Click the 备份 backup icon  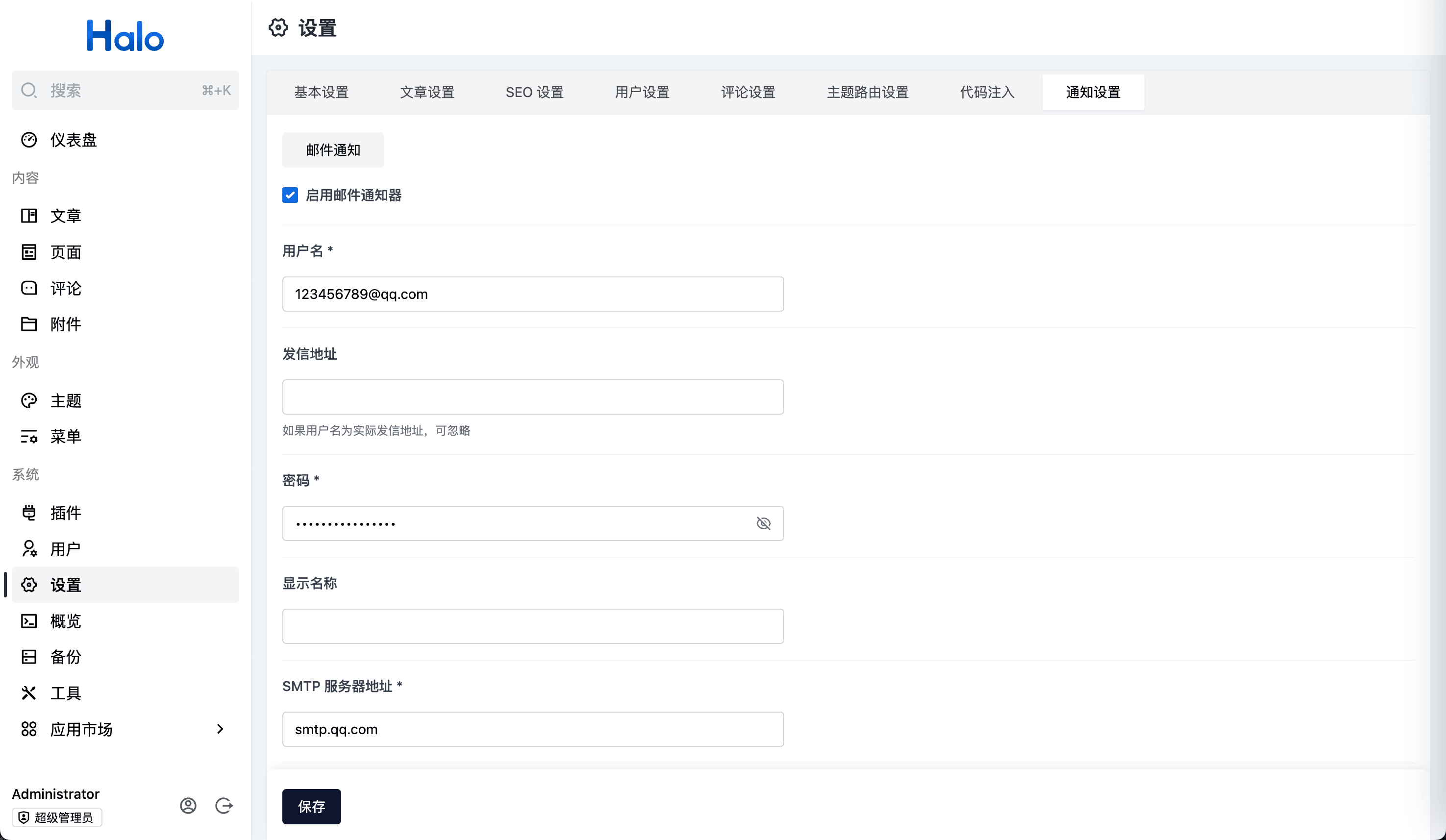[x=29, y=656]
